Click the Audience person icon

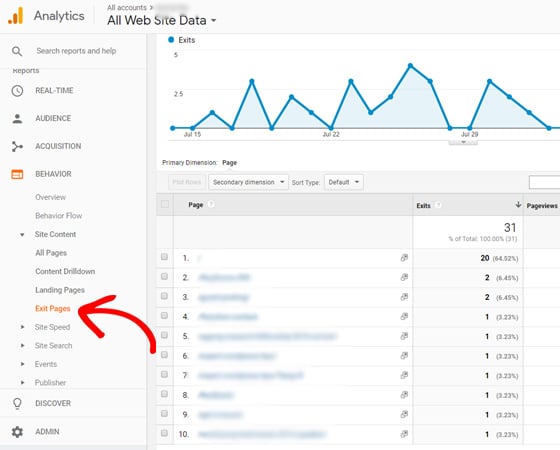click(x=17, y=119)
